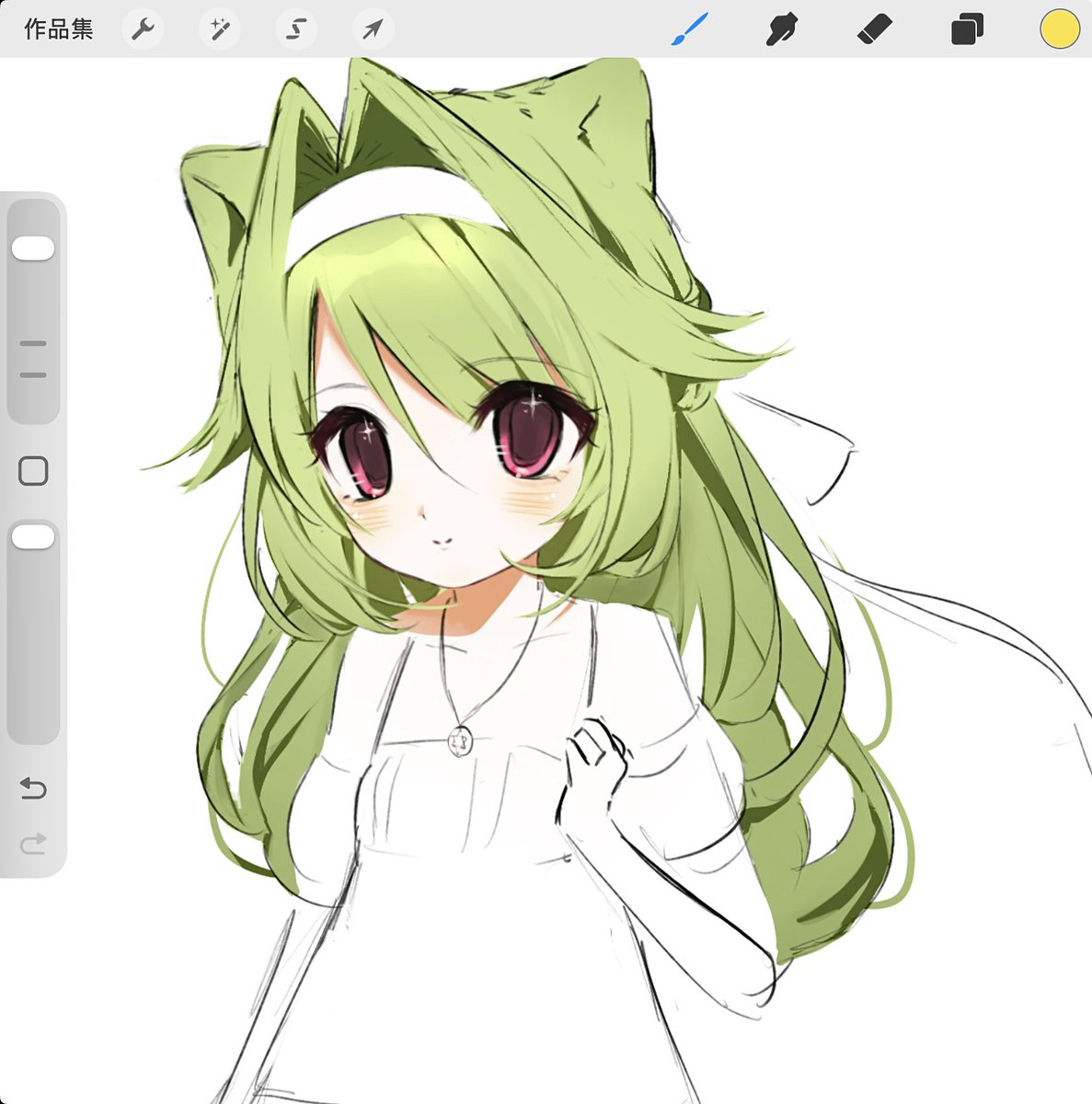
Task: Open the Actions menu with the wrench icon
Action: click(x=143, y=29)
